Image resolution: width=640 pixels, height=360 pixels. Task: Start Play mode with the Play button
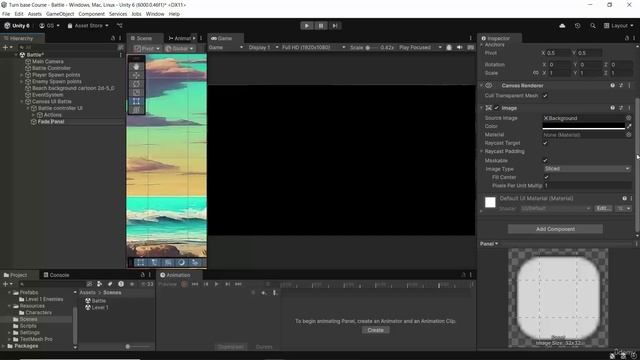click(307, 26)
